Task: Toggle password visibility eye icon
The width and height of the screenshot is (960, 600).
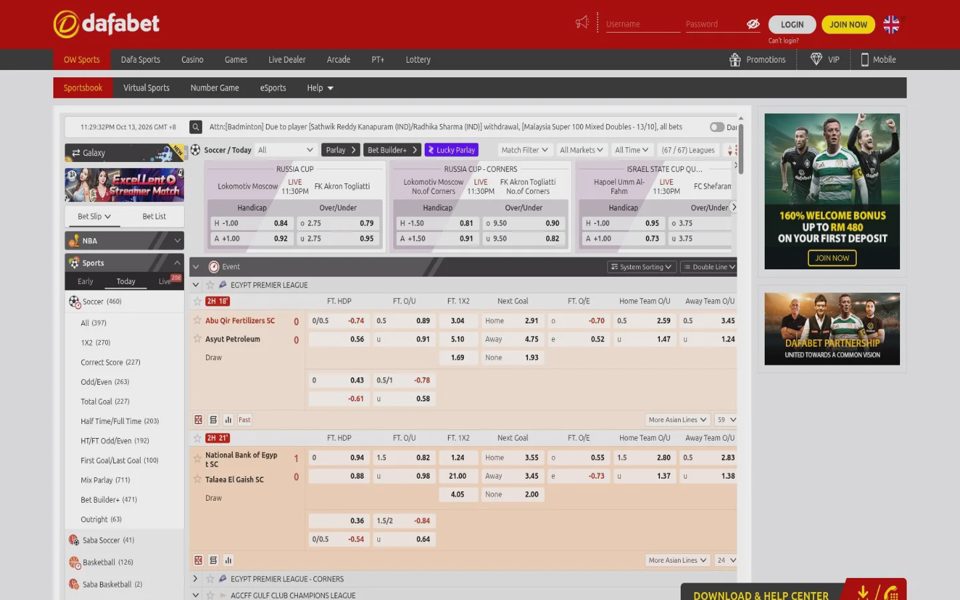Action: click(752, 24)
